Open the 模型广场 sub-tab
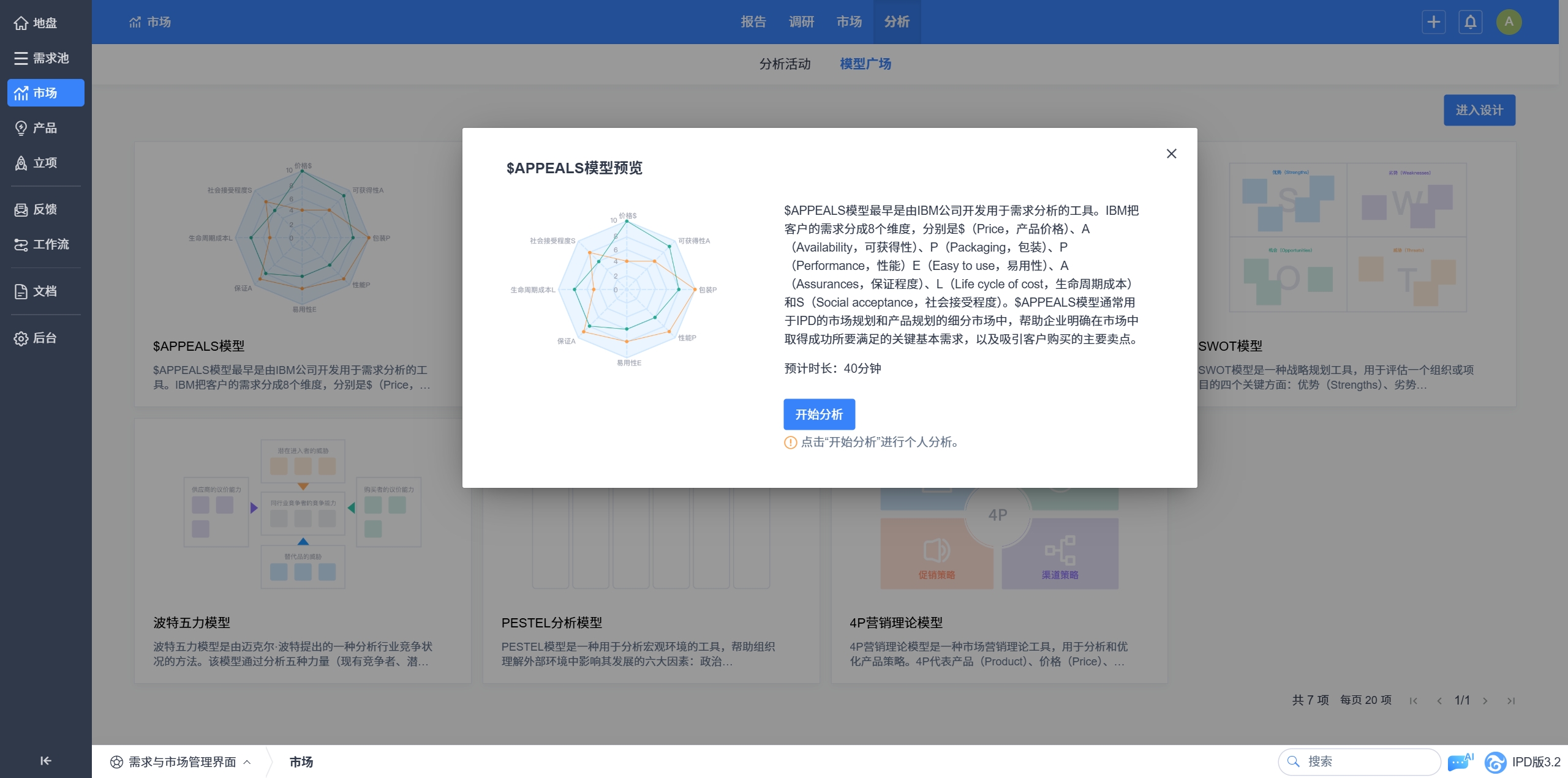This screenshot has height=778, width=1568. coord(865,64)
